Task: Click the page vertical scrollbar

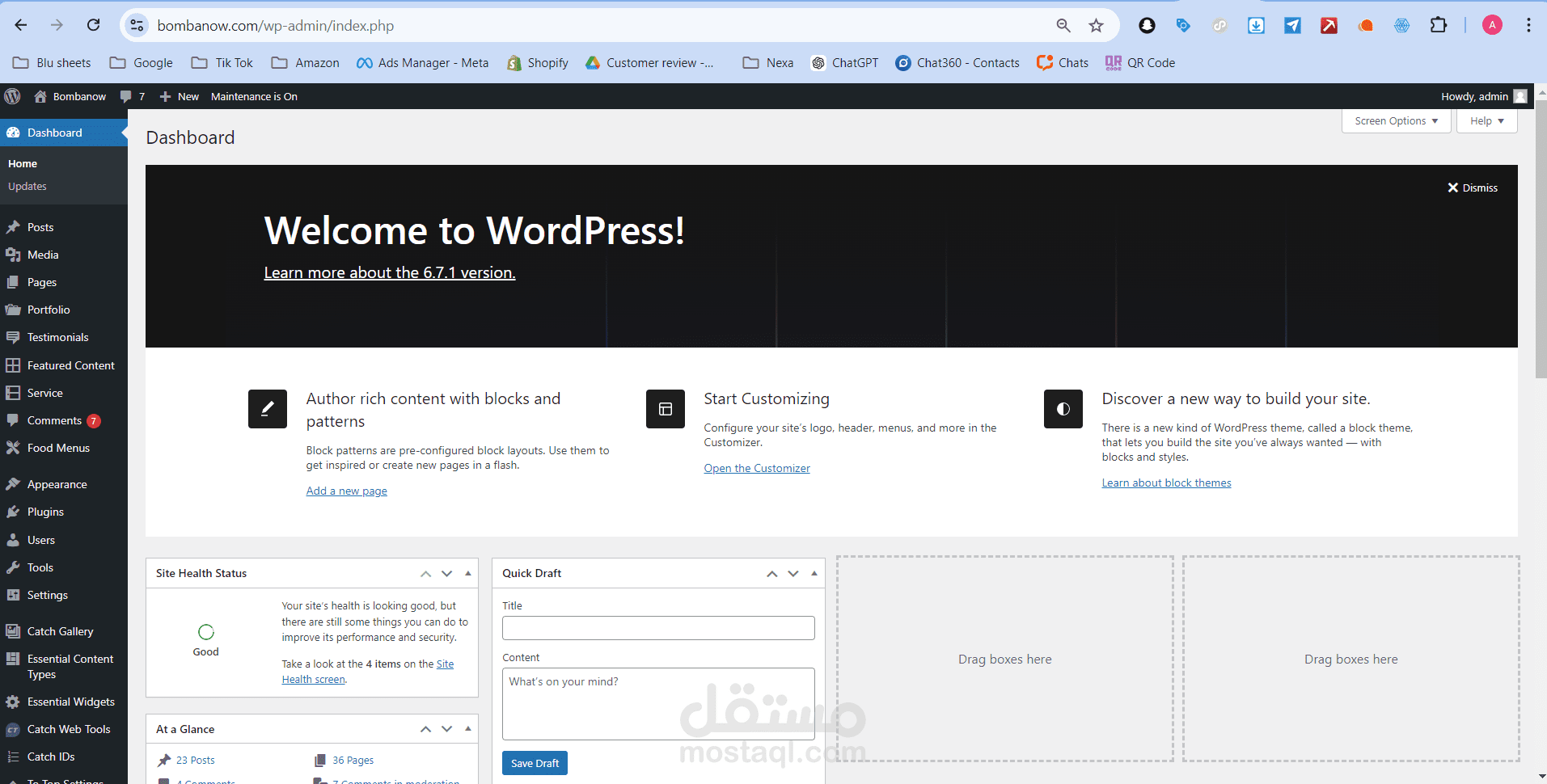Action: pyautogui.click(x=1541, y=240)
